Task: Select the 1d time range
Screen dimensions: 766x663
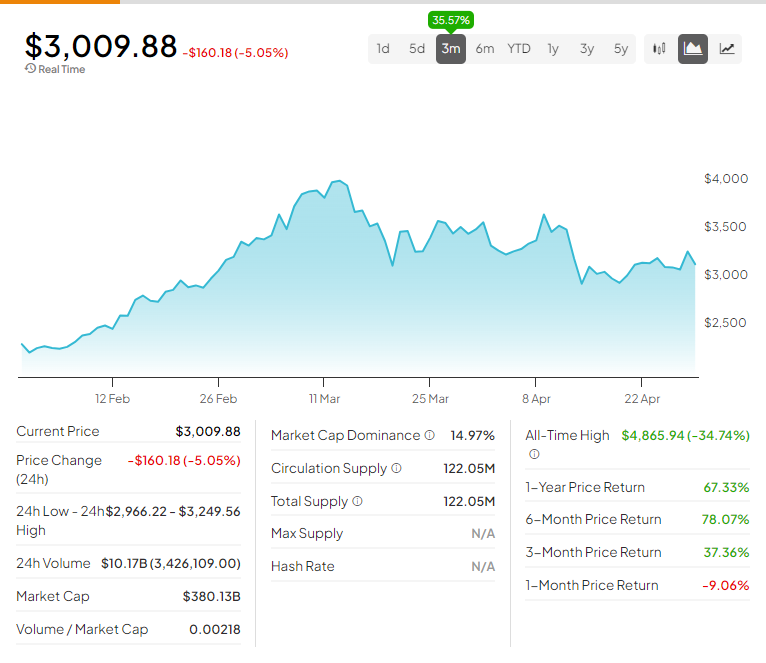Action: coord(383,49)
